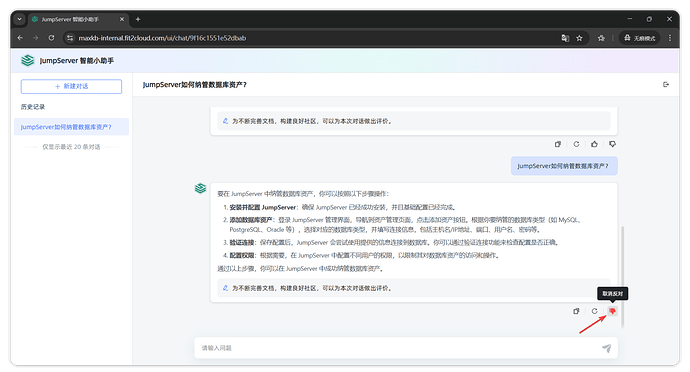Click the 仅显示最近 20 条对话 note
Screen dimensions: 690x372
pos(71,147)
